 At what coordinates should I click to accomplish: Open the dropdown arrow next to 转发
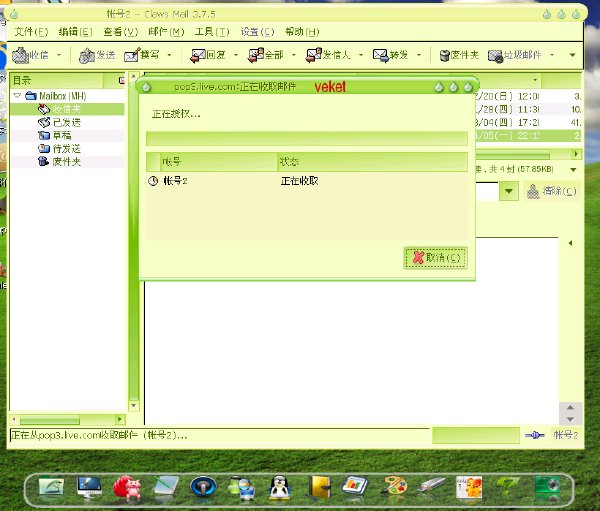pos(419,55)
